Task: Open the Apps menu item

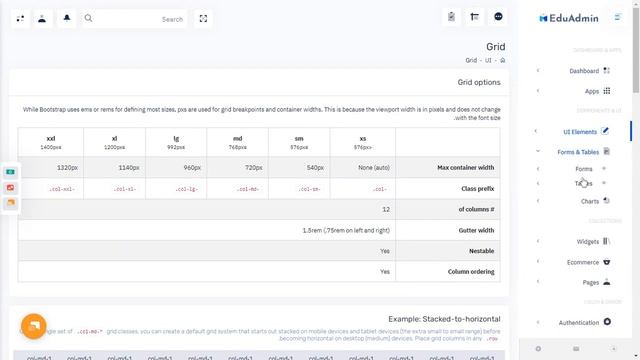Action: point(592,91)
